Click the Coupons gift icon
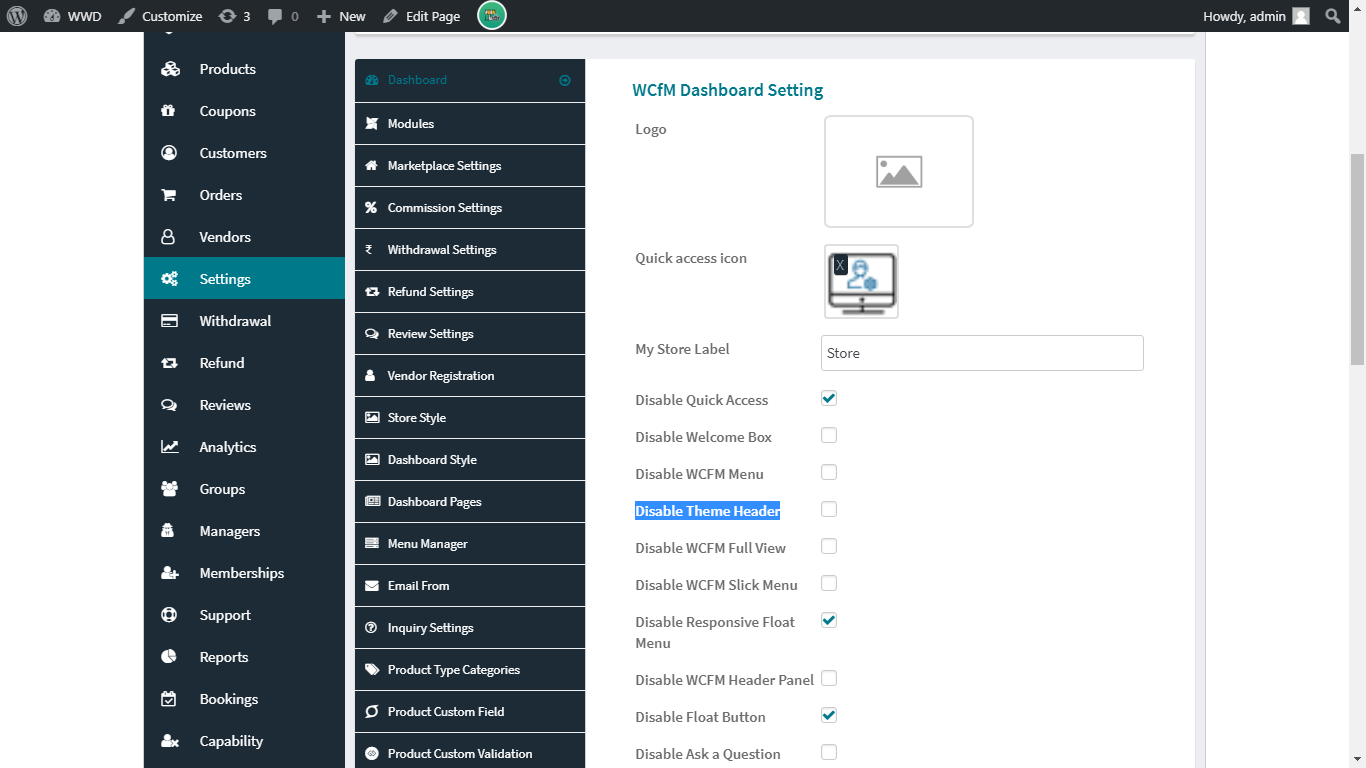This screenshot has height=768, width=1366. tap(169, 111)
